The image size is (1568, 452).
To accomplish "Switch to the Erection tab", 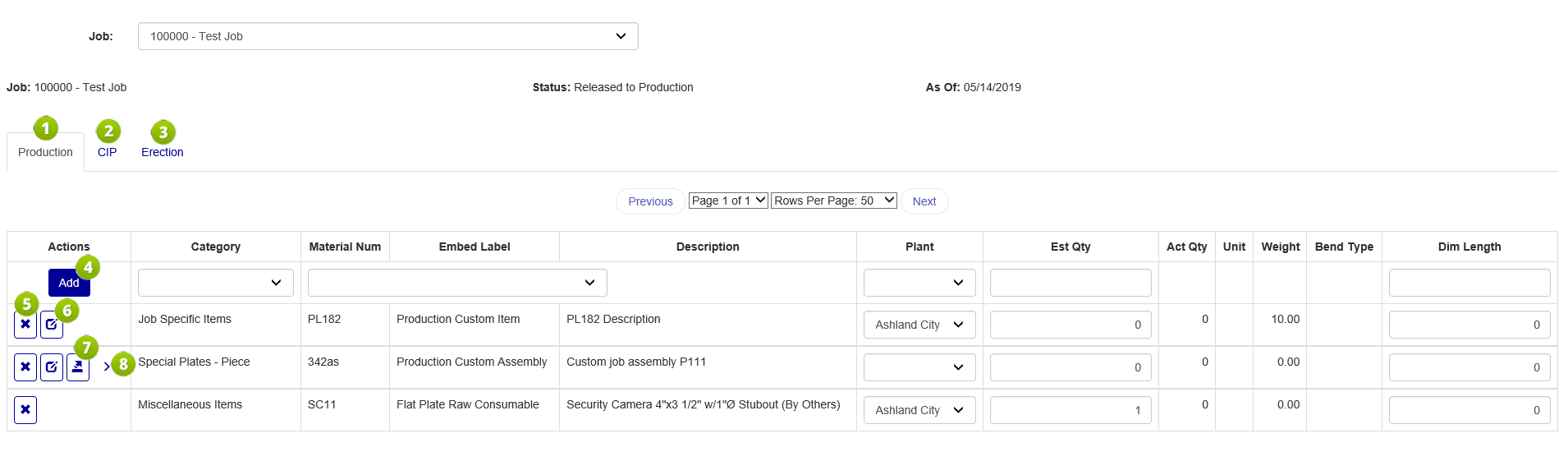I will (162, 152).
